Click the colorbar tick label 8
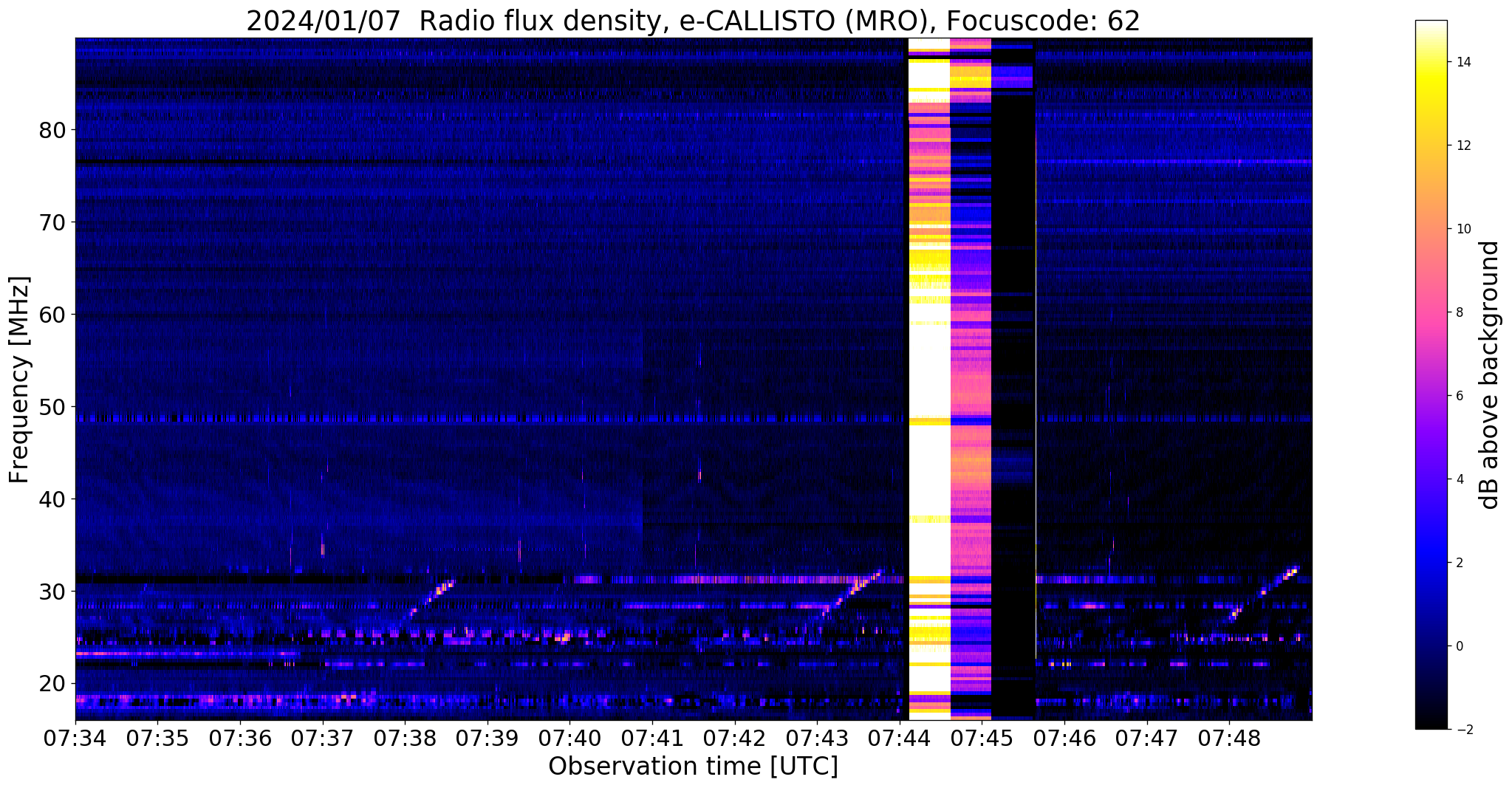This screenshot has width=1512, height=788. (x=1459, y=312)
